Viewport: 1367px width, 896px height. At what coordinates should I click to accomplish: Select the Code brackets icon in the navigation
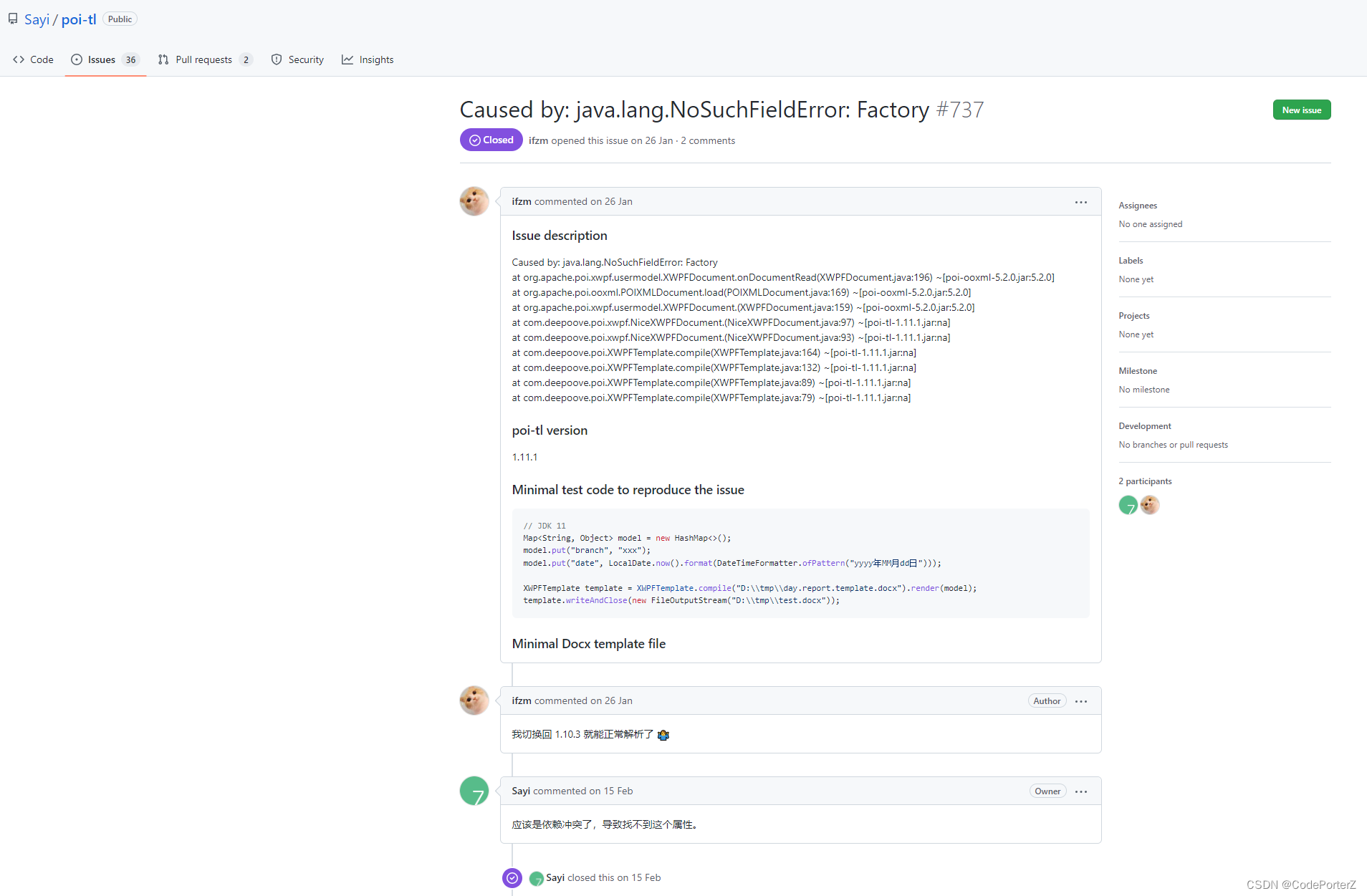click(20, 59)
